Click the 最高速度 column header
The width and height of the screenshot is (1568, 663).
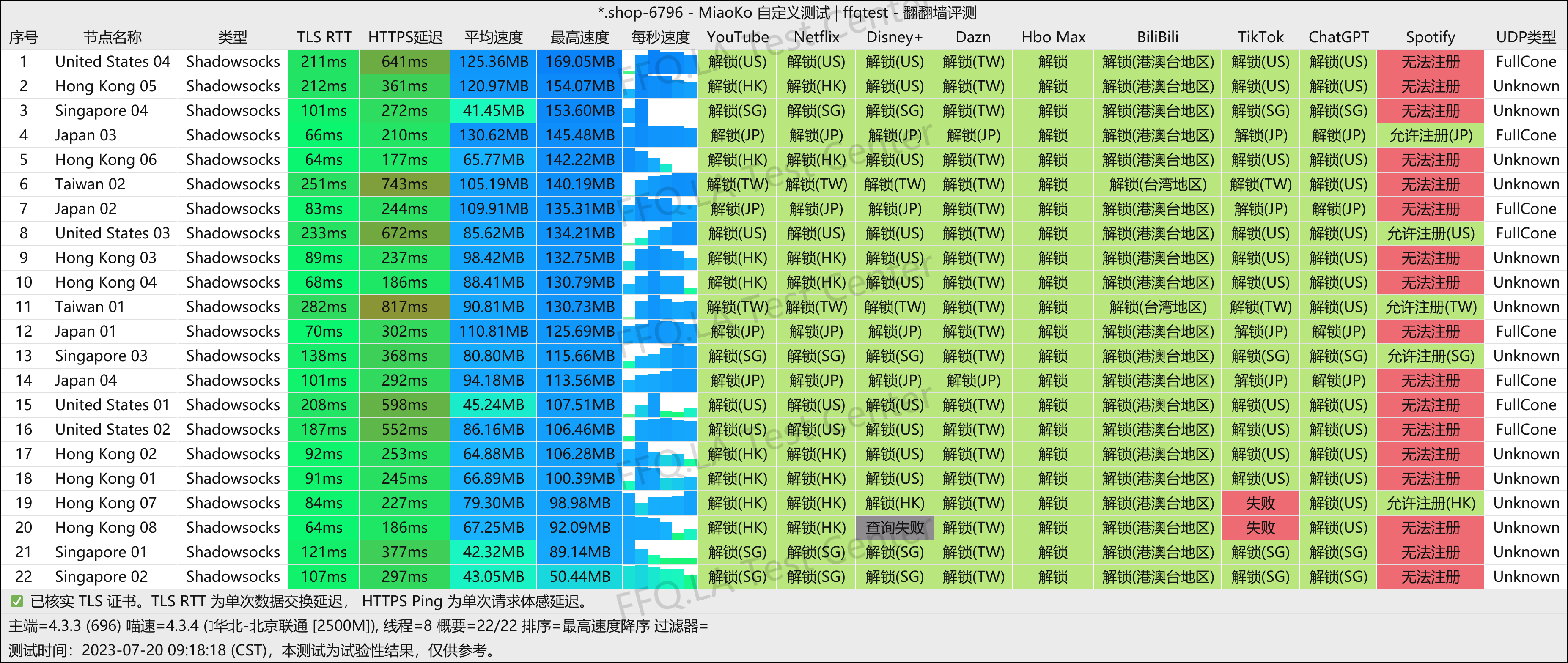(579, 37)
